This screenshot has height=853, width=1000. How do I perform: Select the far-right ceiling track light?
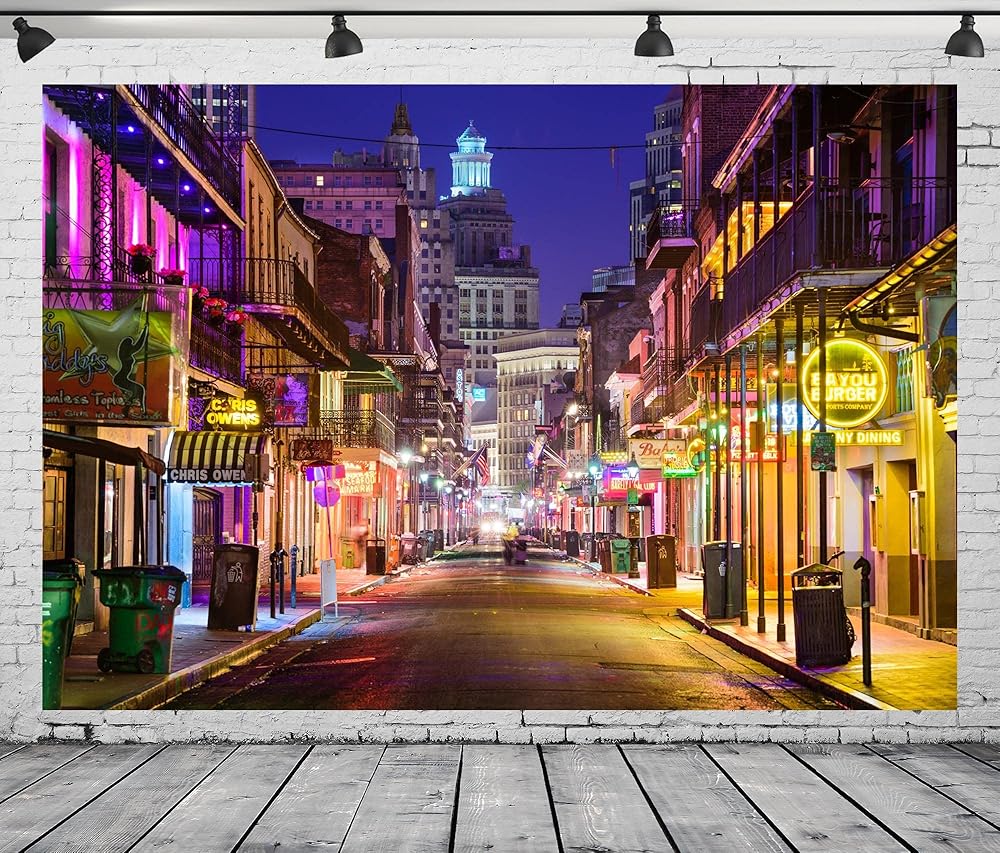point(964,39)
